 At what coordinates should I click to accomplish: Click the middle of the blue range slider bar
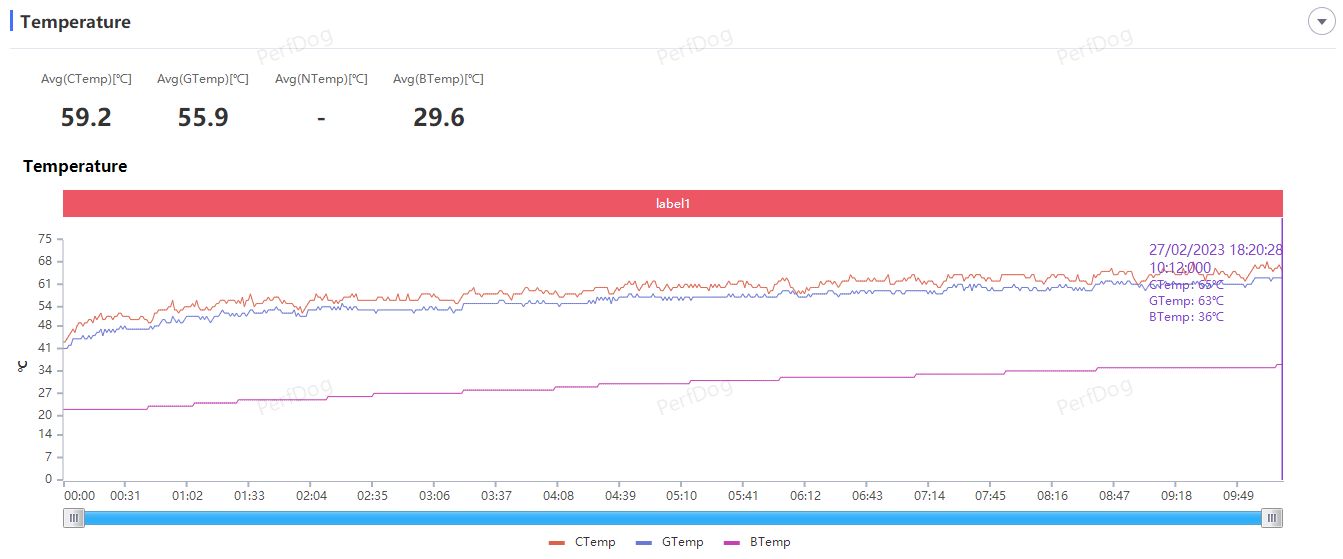[x=673, y=517]
